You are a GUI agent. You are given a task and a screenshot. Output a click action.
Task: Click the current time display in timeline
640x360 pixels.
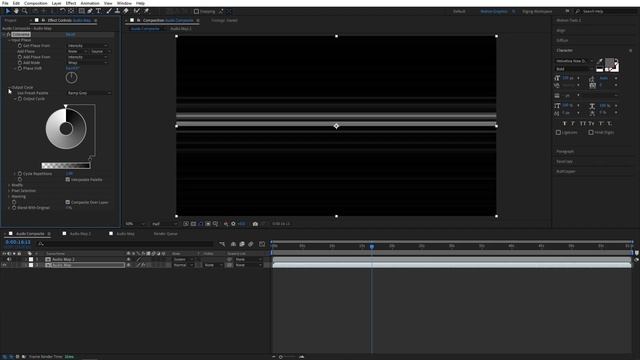[18, 242]
